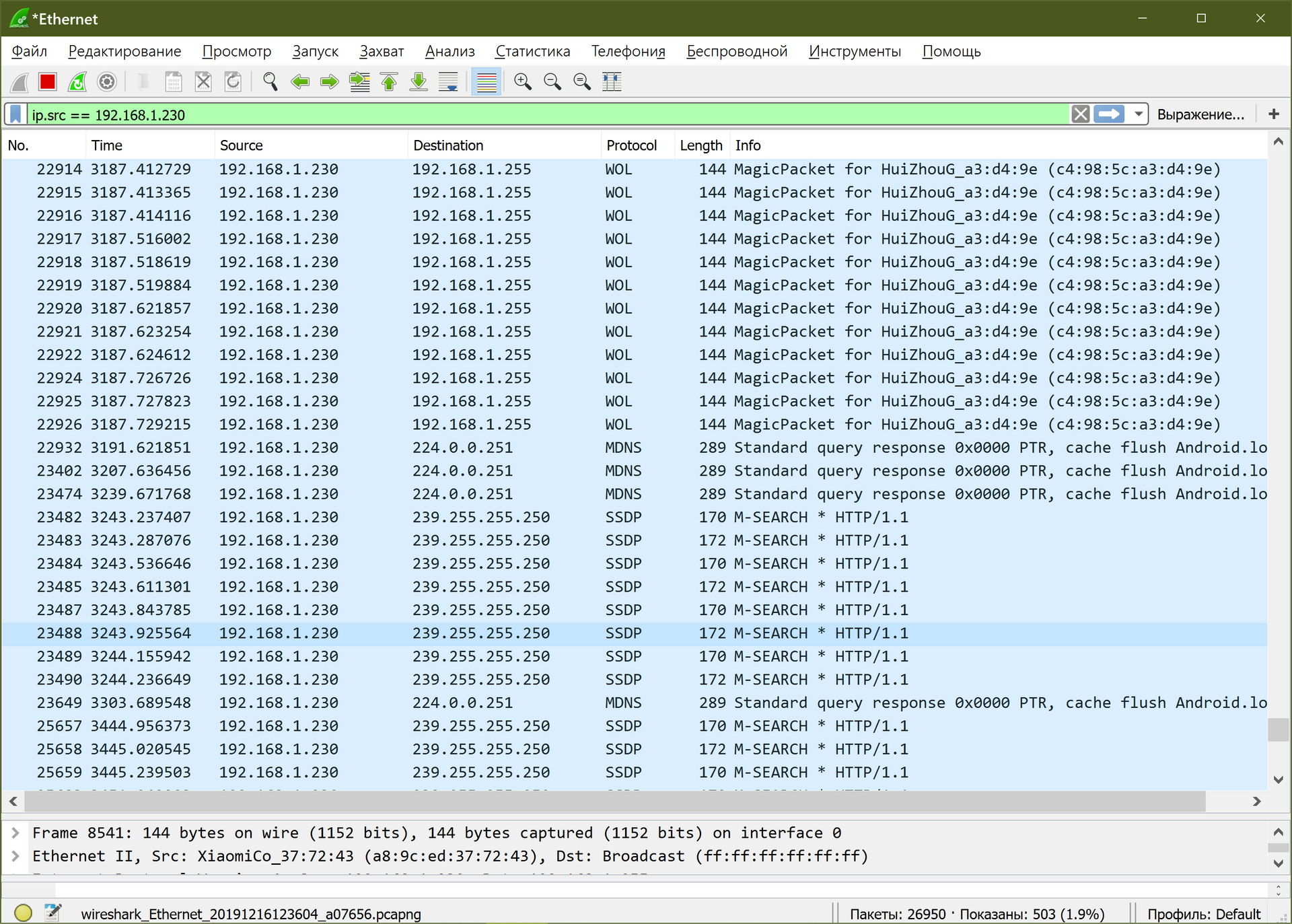Open the Просмотр menu

point(237,51)
